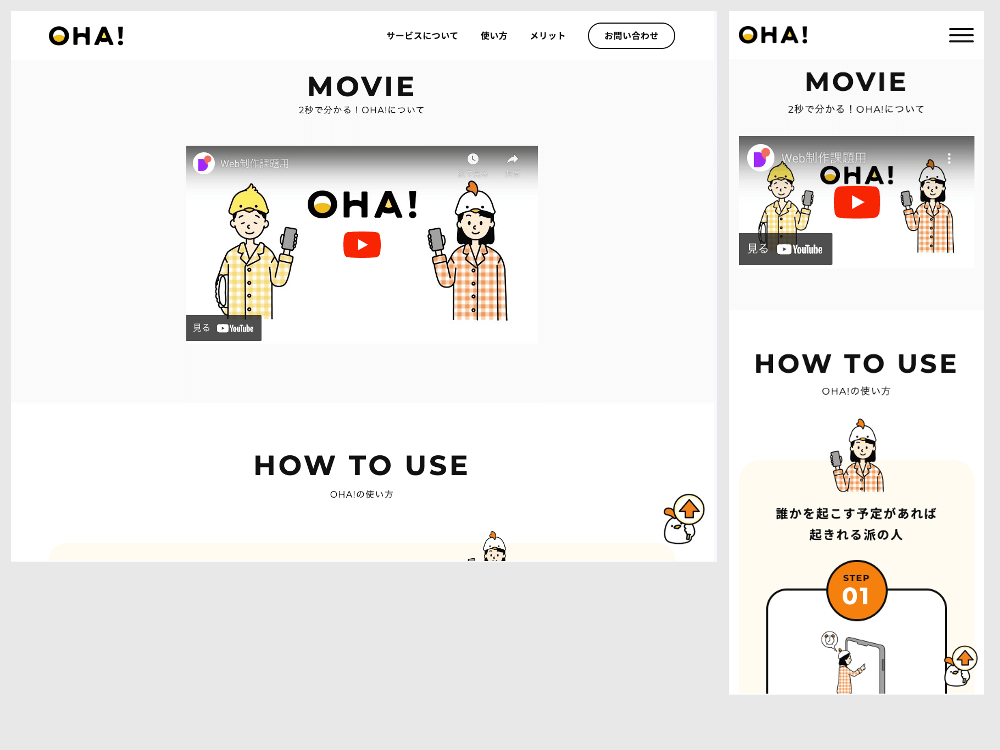Select the メリット navigation link

click(547, 36)
